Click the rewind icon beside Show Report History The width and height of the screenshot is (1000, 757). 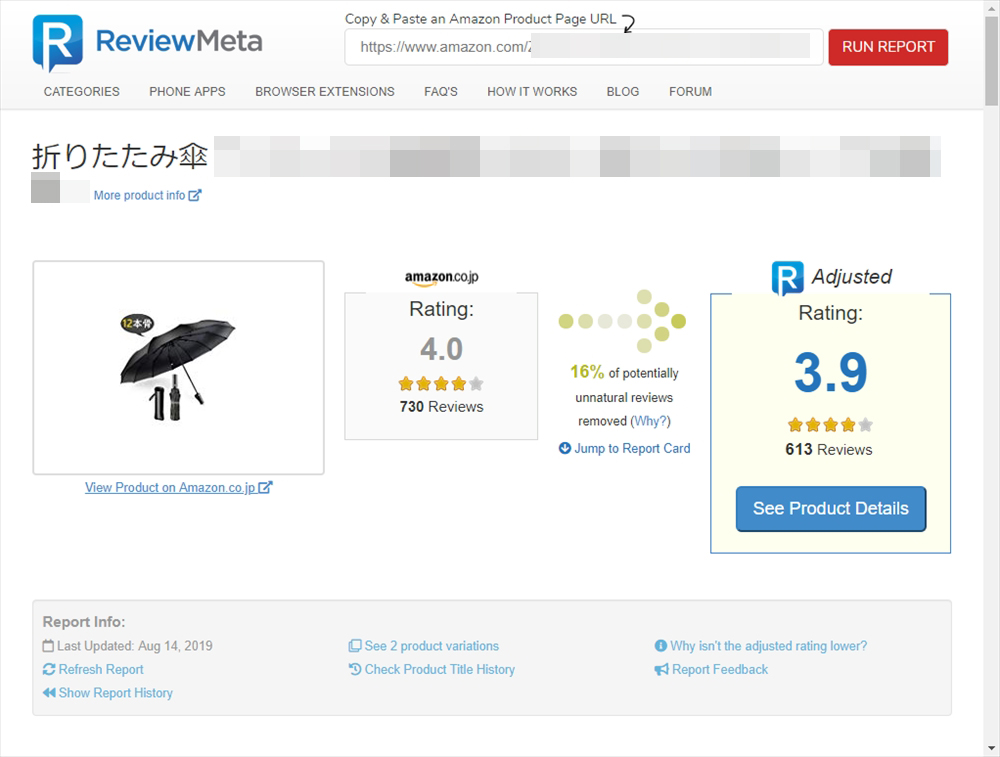click(49, 693)
